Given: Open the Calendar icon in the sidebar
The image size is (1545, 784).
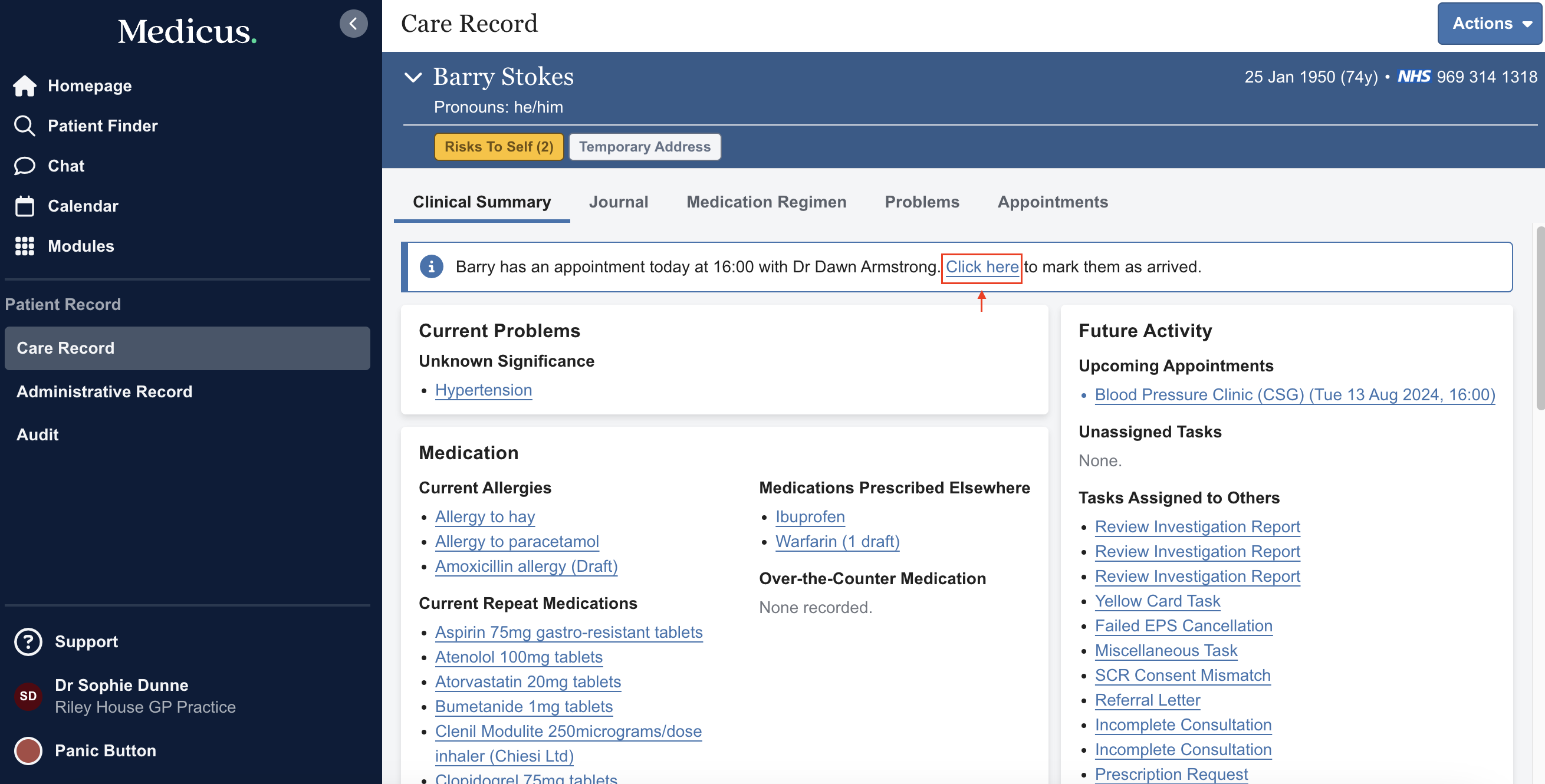Looking at the screenshot, I should [x=25, y=206].
